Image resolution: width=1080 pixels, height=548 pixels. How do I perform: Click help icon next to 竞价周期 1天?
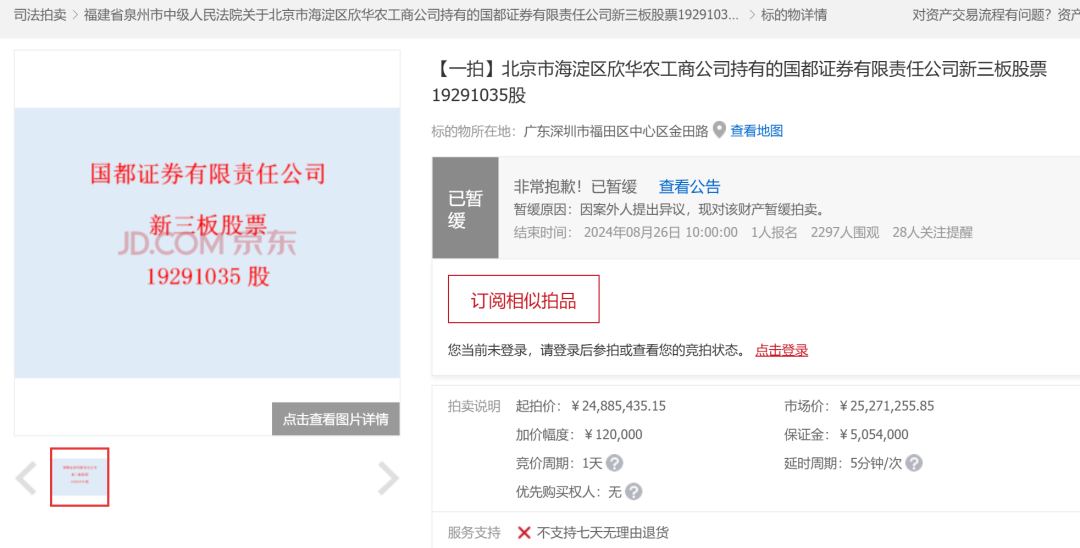point(614,463)
